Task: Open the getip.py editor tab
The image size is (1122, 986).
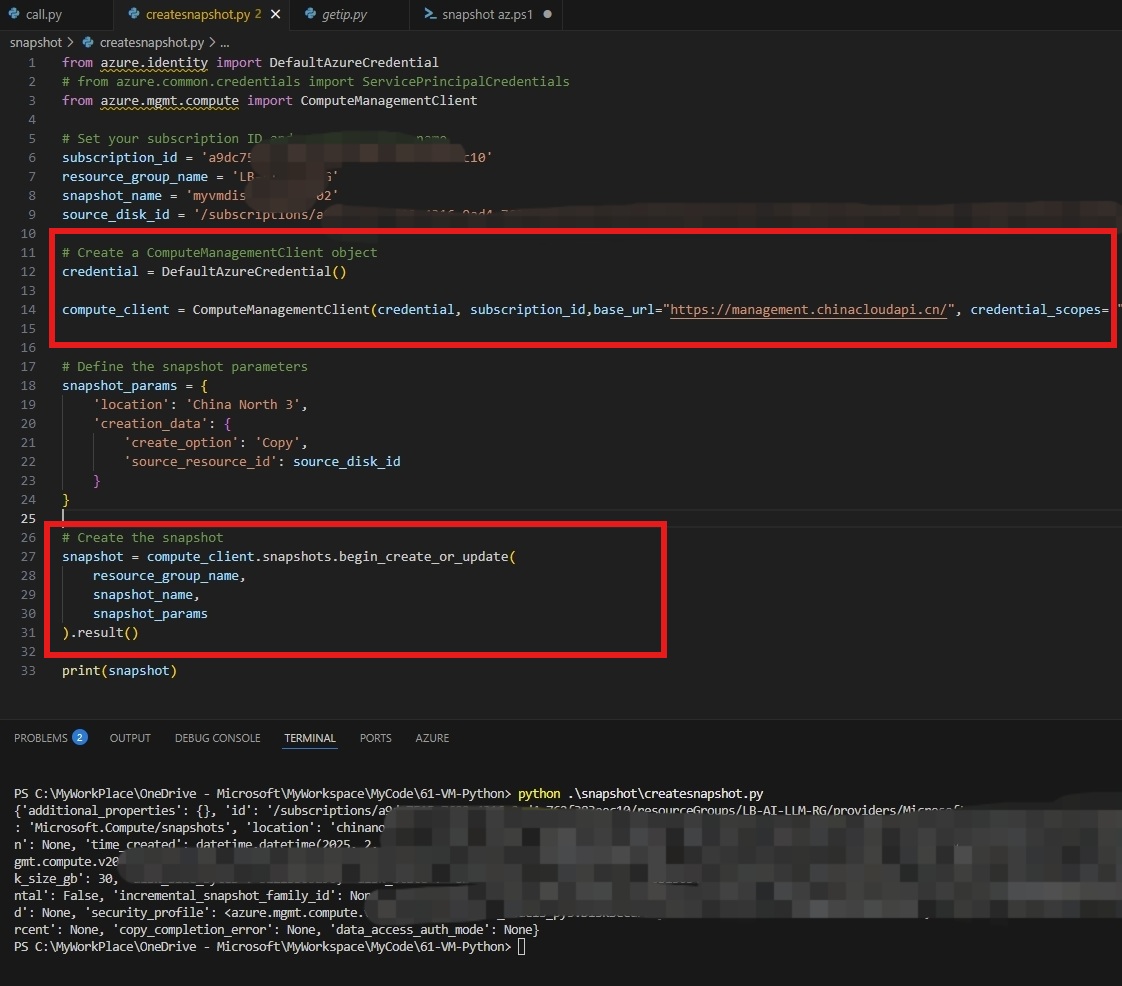Action: pyautogui.click(x=343, y=15)
